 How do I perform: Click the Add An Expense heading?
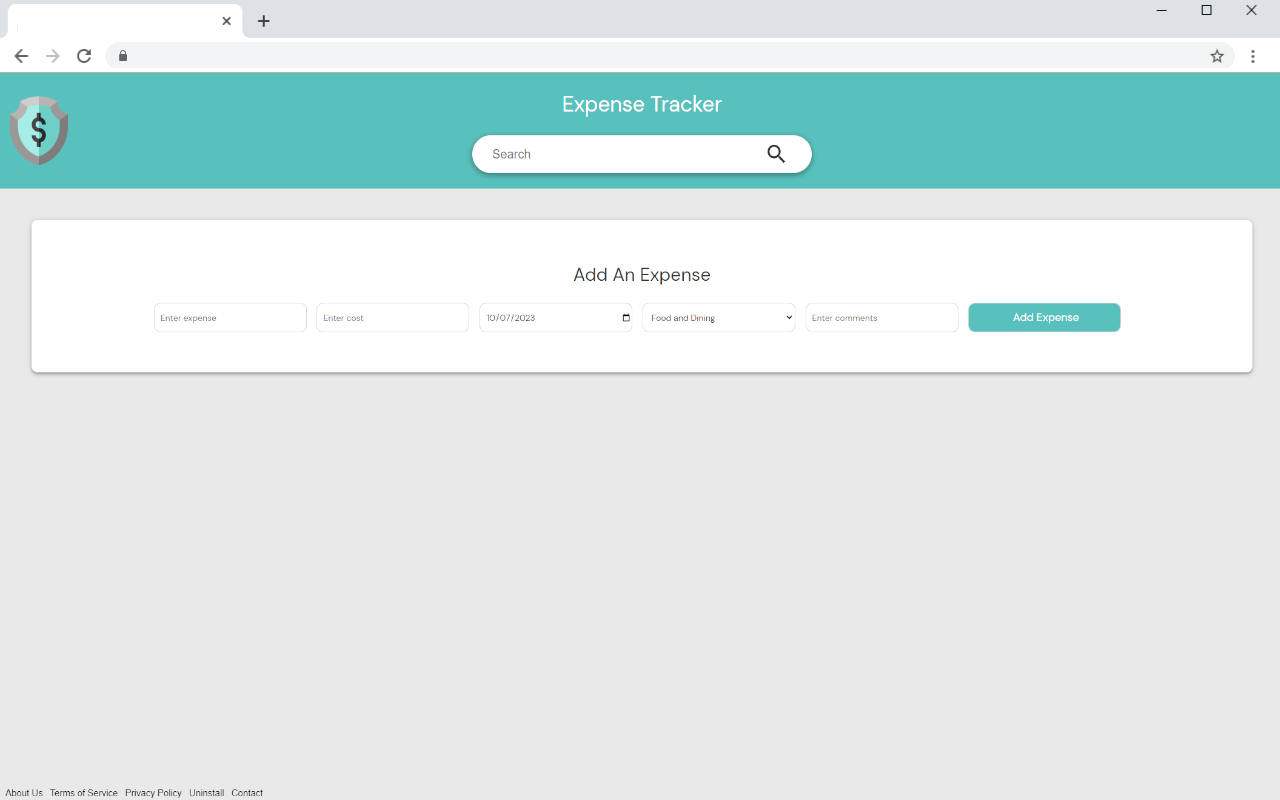pyautogui.click(x=642, y=275)
